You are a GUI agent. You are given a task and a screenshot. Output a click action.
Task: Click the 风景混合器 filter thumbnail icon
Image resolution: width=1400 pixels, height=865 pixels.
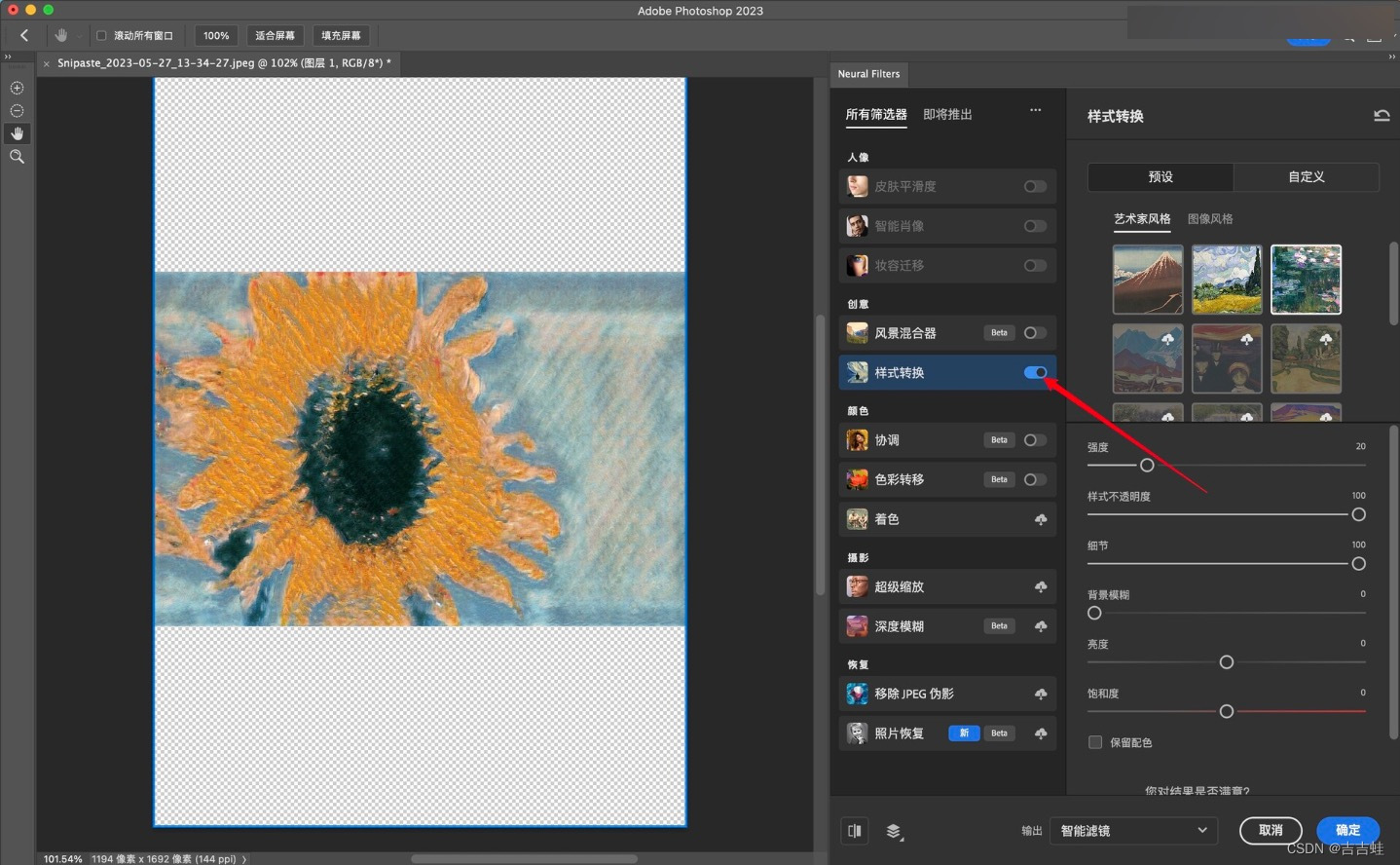point(857,333)
